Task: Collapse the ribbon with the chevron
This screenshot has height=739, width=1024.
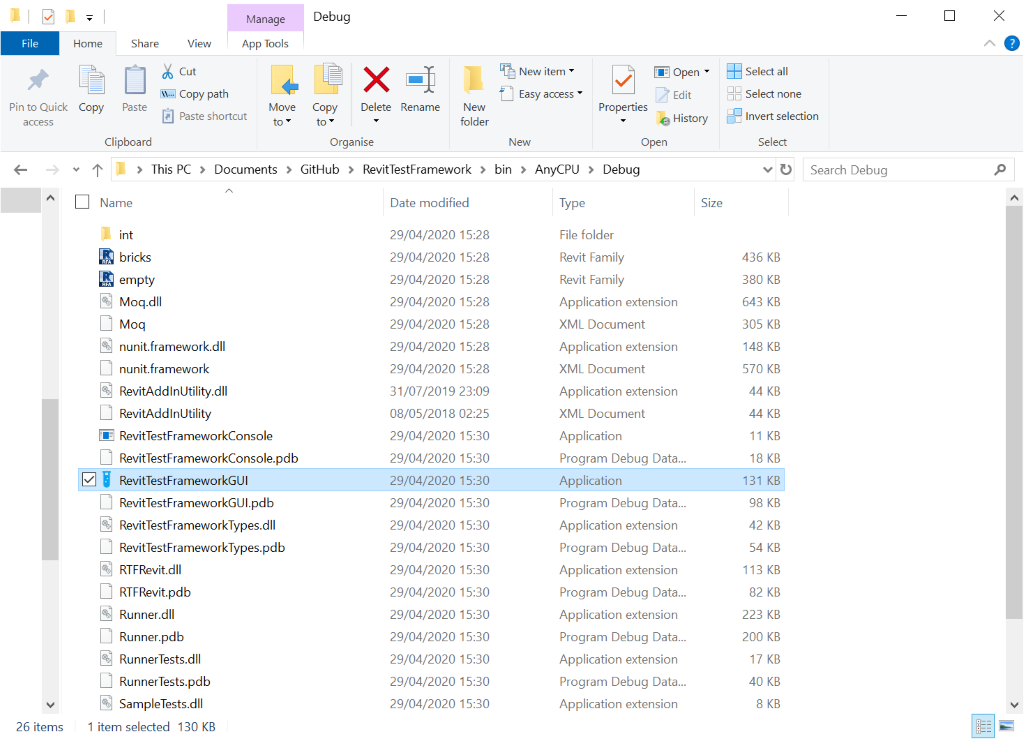Action: tap(989, 43)
